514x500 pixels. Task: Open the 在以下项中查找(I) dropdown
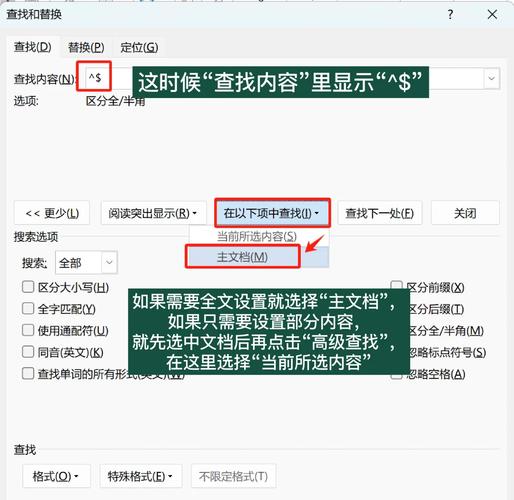coord(272,213)
